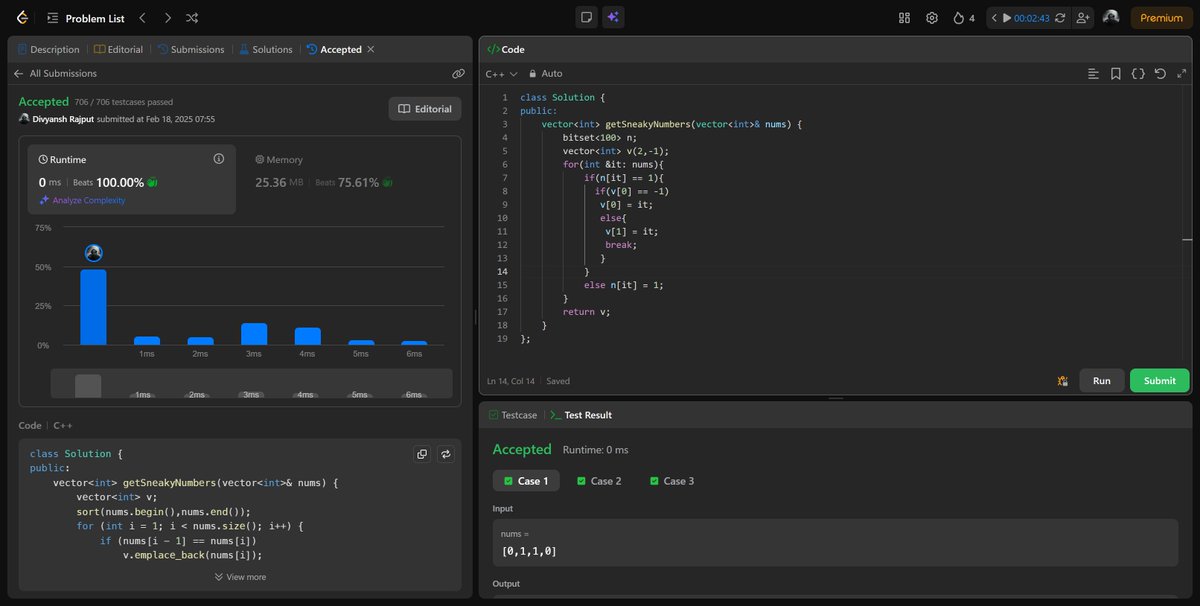Go to the previous problem arrow

click(142, 18)
